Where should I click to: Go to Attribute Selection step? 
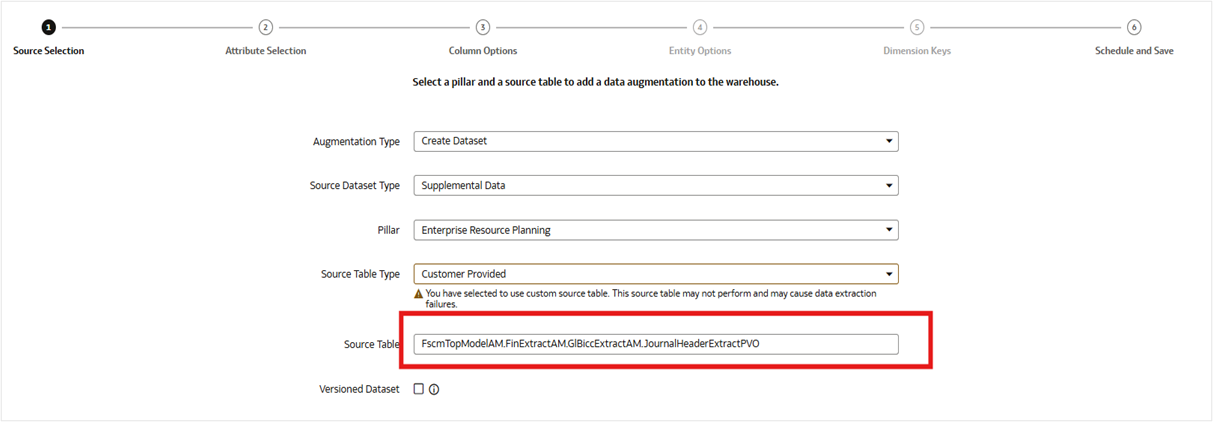266,51
